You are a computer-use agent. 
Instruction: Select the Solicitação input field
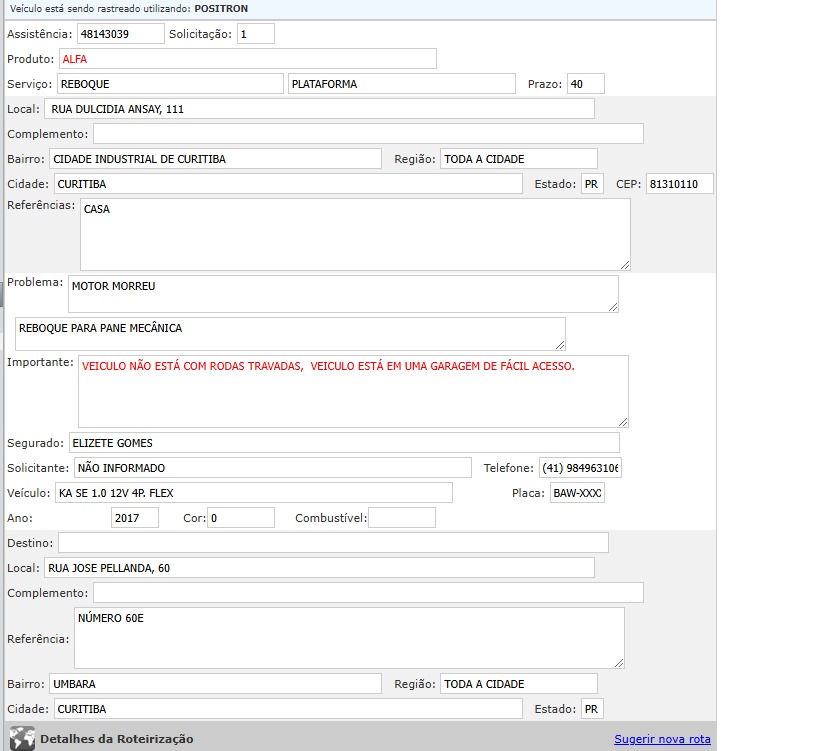pyautogui.click(x=255, y=34)
